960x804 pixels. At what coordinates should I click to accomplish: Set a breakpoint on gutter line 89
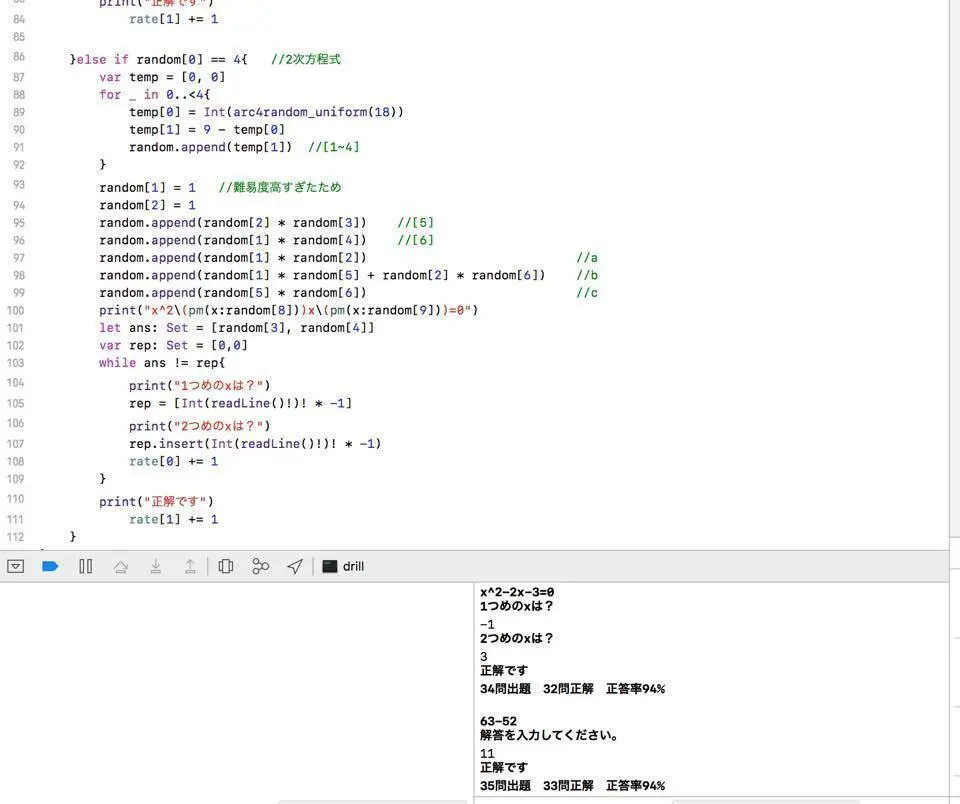pyautogui.click(x=19, y=112)
